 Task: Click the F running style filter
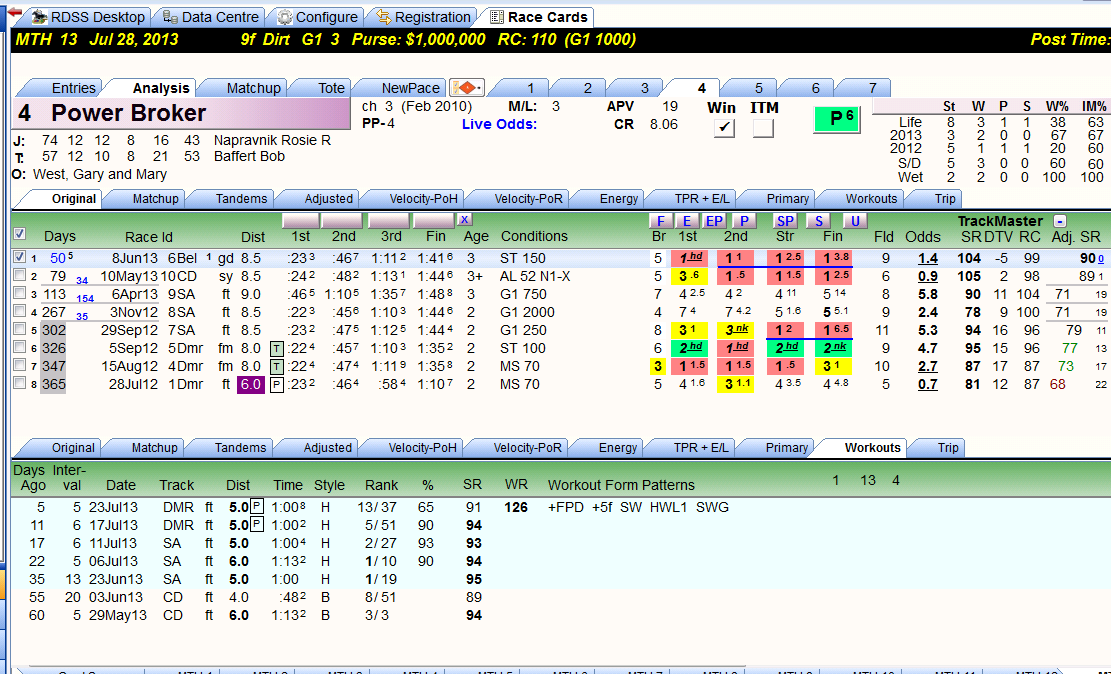[x=660, y=220]
